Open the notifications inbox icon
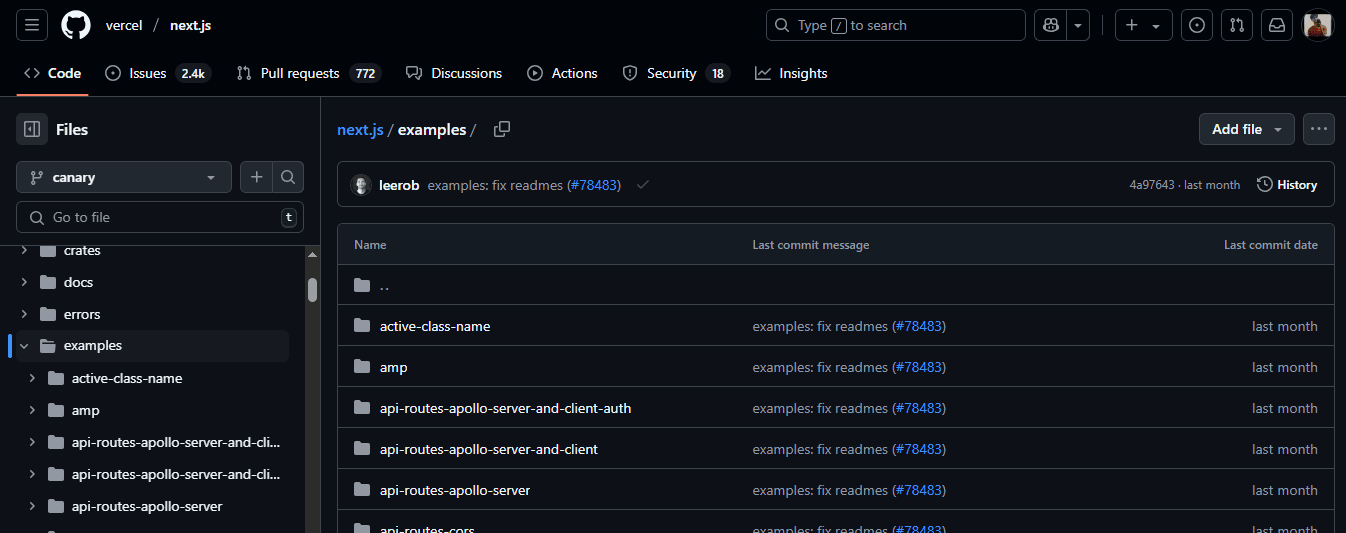Viewport: 1346px width, 533px height. (x=1277, y=25)
